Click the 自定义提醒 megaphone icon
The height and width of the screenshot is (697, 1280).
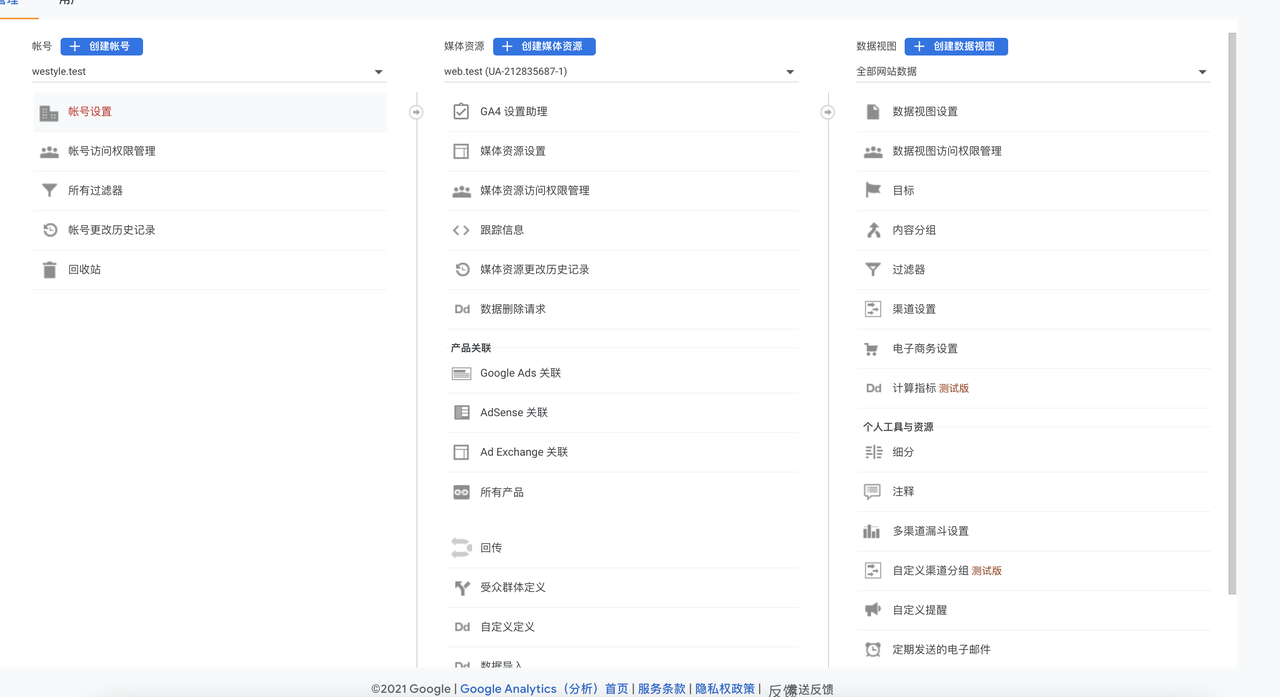click(872, 610)
